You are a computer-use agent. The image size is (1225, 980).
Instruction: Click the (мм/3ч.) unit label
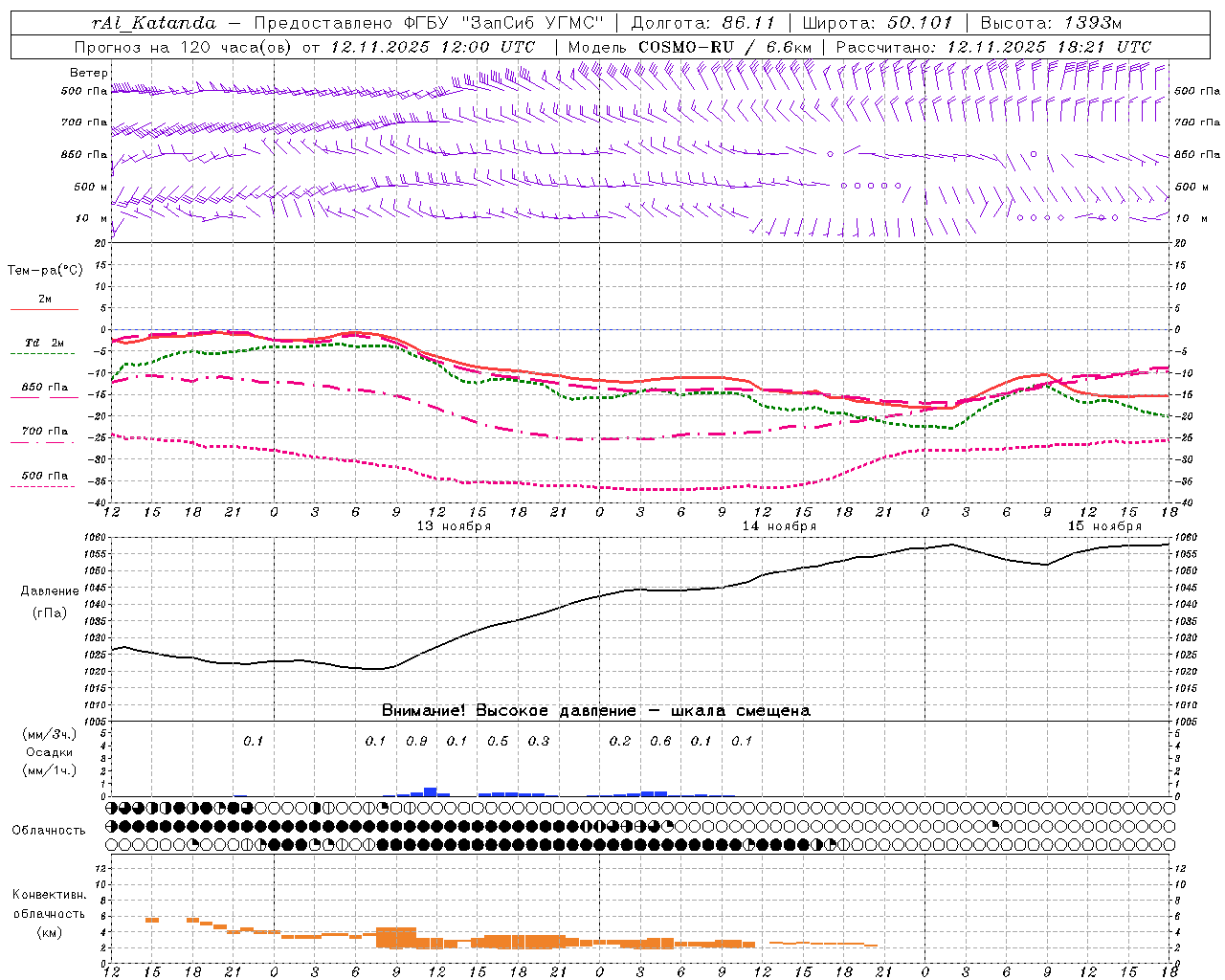coord(49,734)
